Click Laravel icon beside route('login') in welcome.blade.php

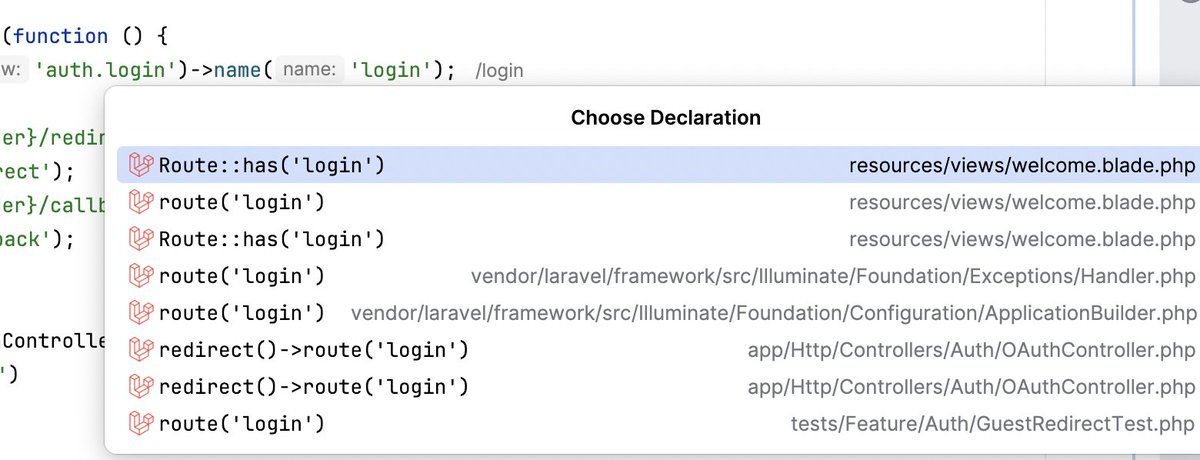point(141,202)
